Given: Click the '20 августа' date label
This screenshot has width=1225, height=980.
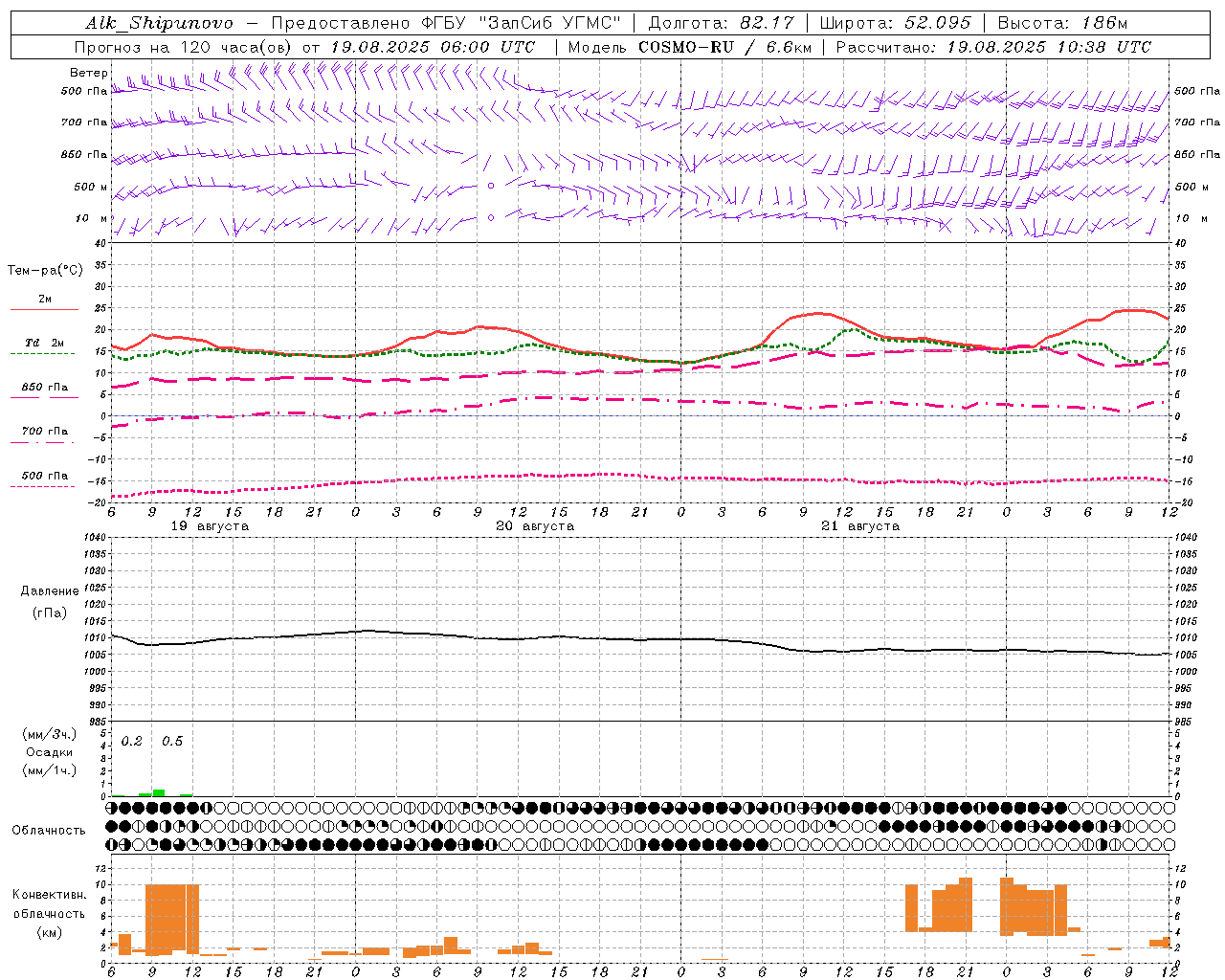Looking at the screenshot, I should pos(535,526).
